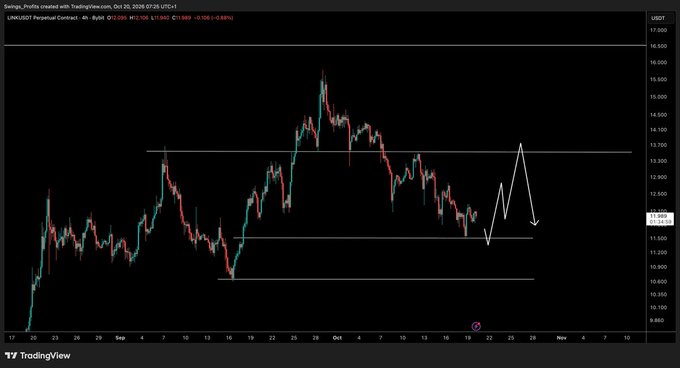
Task: Click the 12.900 price axis label
Action: click(658, 177)
